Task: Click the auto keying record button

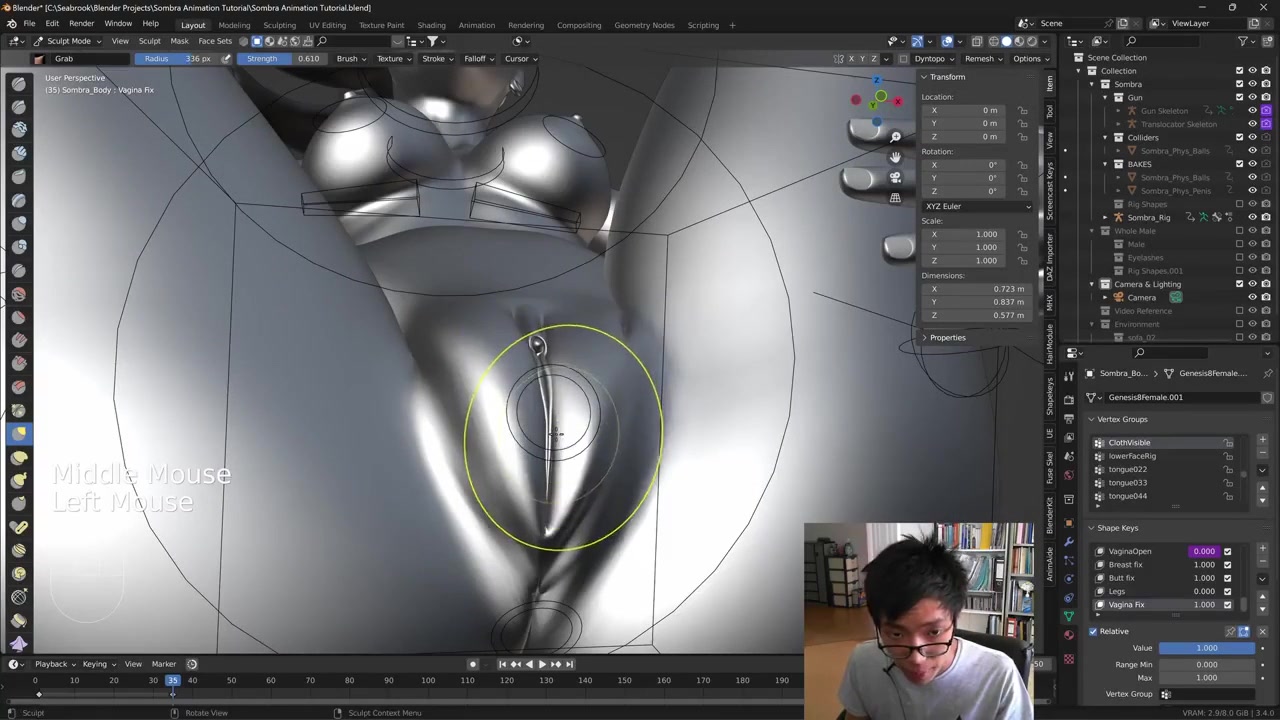Action: 473,664
